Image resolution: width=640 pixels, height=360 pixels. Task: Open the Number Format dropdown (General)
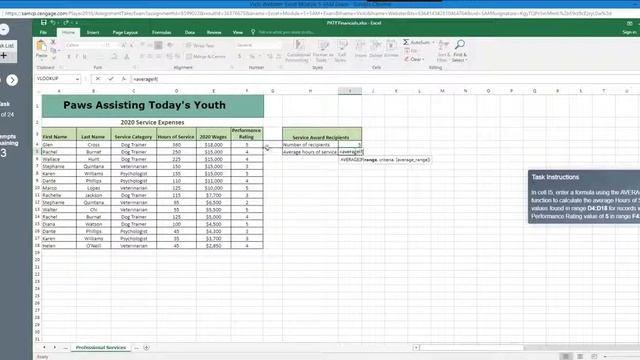click(259, 45)
